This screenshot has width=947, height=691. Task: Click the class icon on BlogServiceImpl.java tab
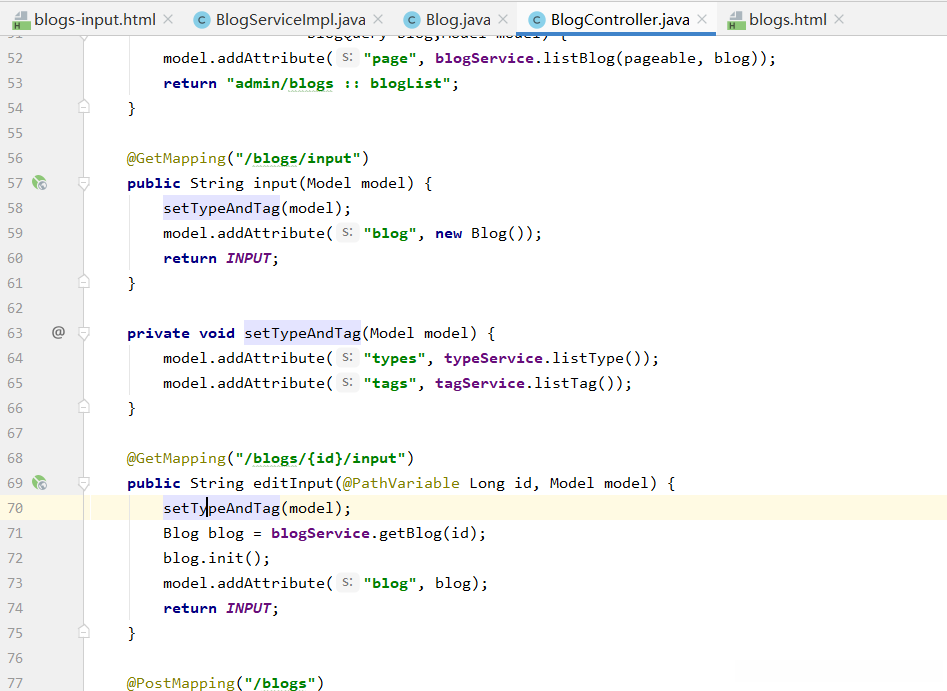pyautogui.click(x=202, y=21)
